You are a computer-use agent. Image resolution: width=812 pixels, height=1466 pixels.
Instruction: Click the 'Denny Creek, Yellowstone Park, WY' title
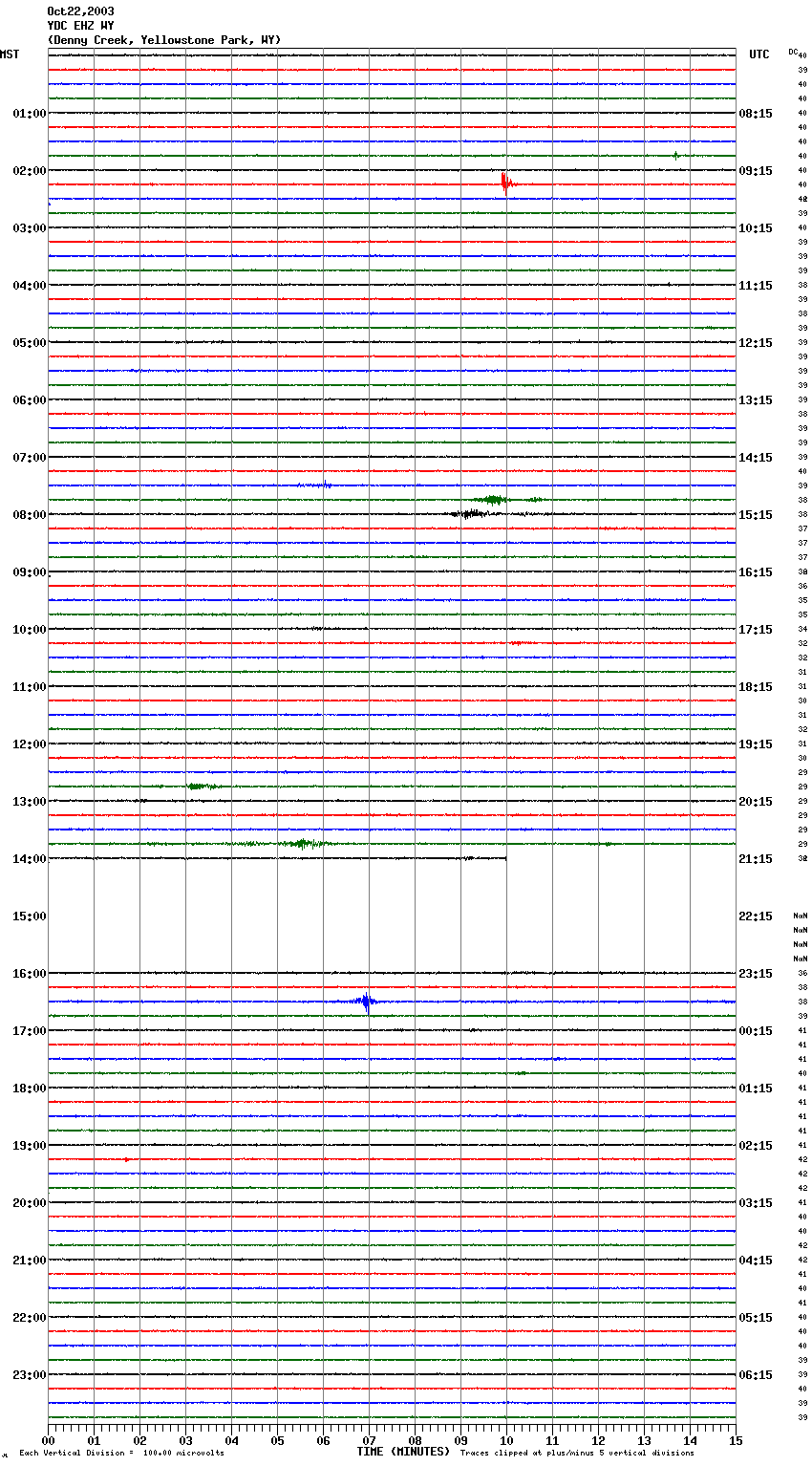pyautogui.click(x=164, y=40)
